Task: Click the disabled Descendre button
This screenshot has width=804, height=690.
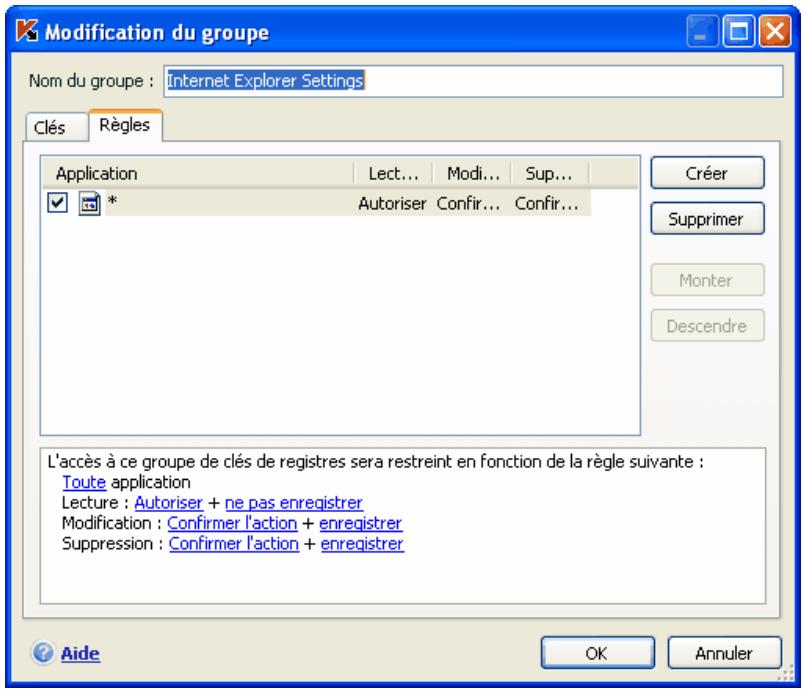Action: [x=707, y=326]
